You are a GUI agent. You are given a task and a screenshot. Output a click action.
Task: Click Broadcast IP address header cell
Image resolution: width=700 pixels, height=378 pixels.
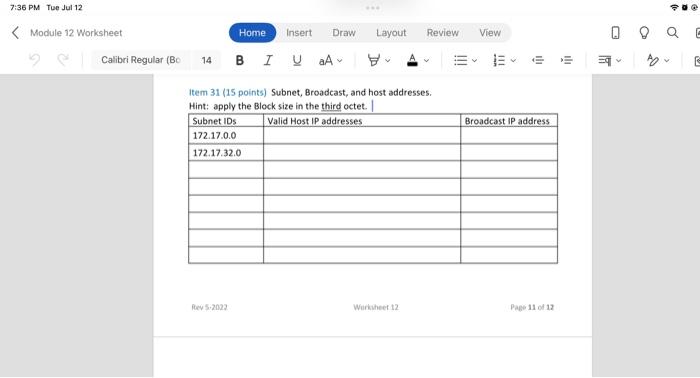509,120
